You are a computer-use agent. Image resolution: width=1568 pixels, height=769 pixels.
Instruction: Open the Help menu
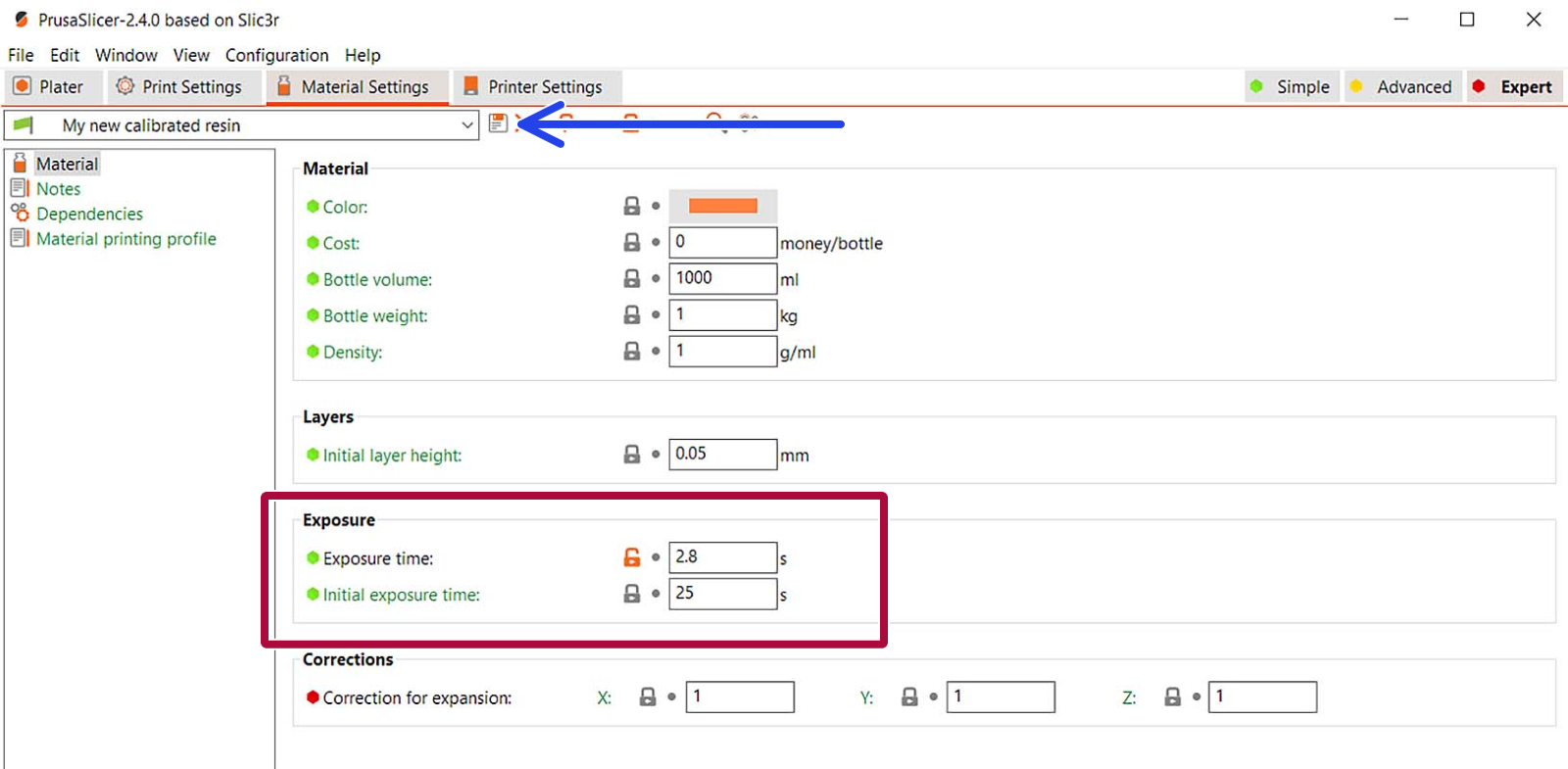click(362, 55)
